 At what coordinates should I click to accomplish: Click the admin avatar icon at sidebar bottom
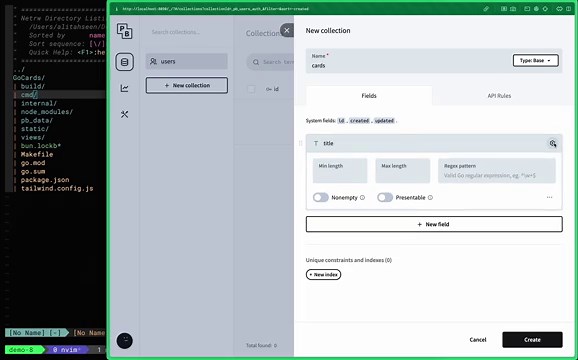(125, 340)
